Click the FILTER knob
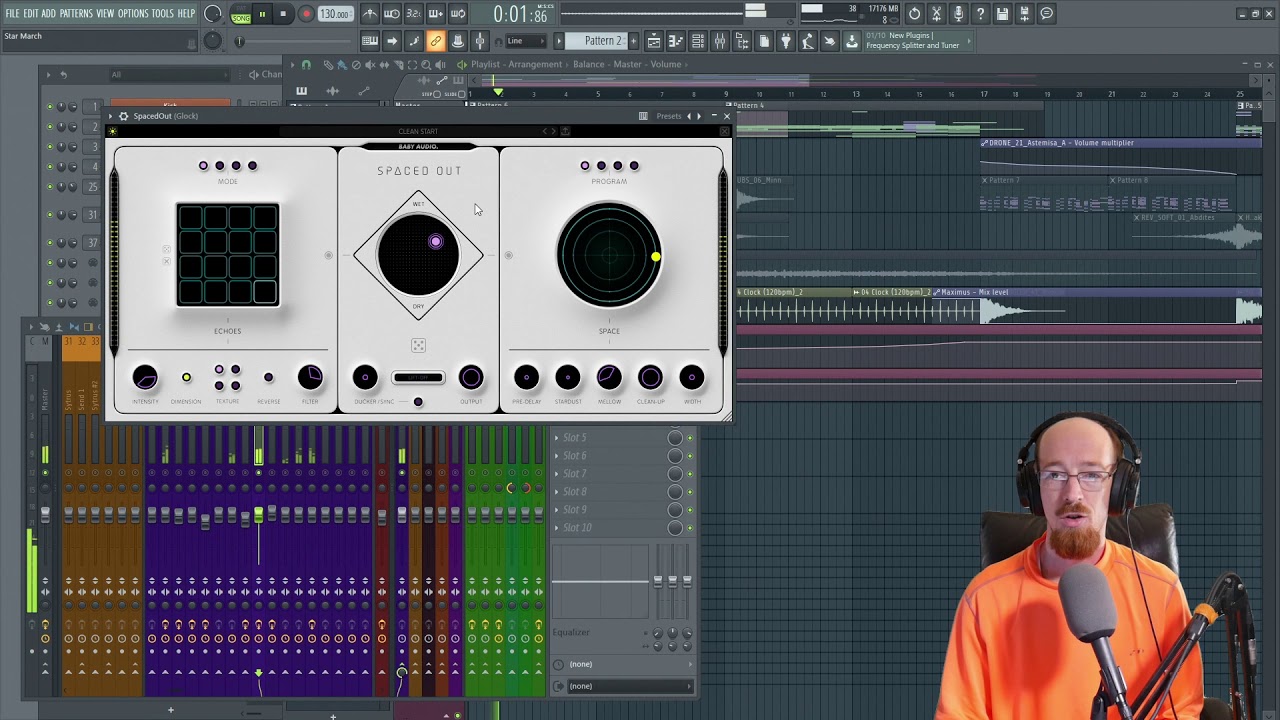The width and height of the screenshot is (1280, 720). (x=310, y=377)
